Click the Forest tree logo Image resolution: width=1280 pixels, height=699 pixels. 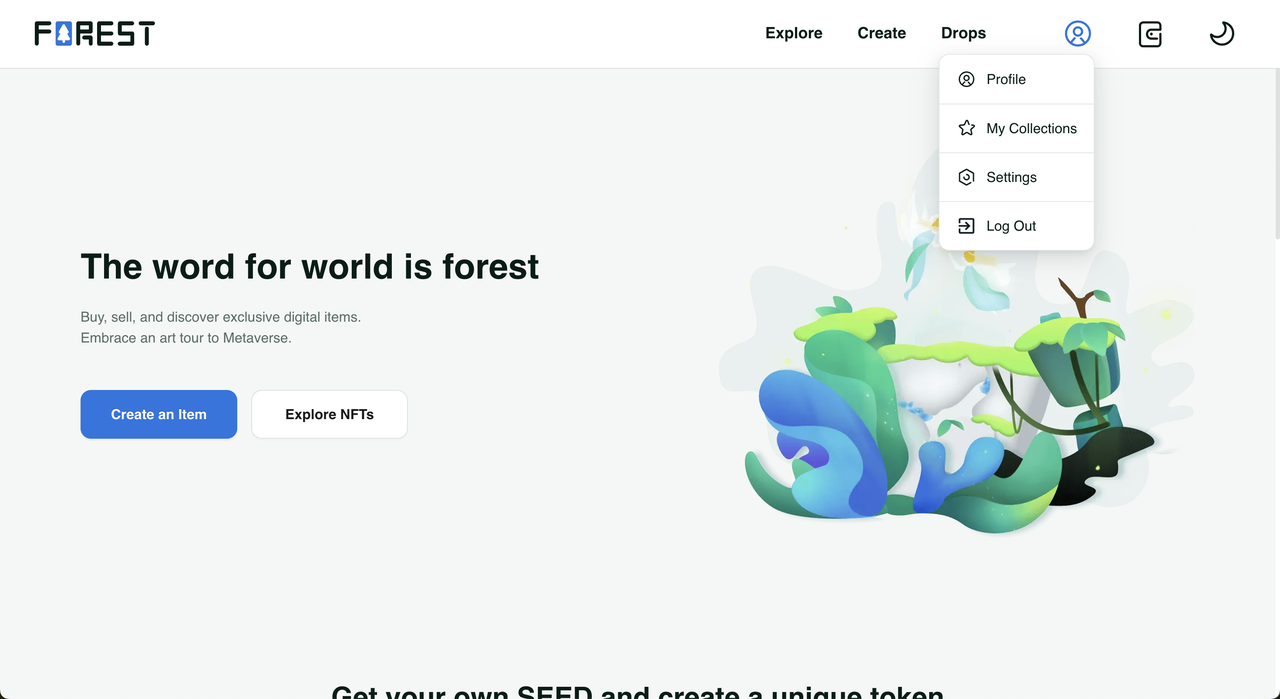click(x=94, y=33)
